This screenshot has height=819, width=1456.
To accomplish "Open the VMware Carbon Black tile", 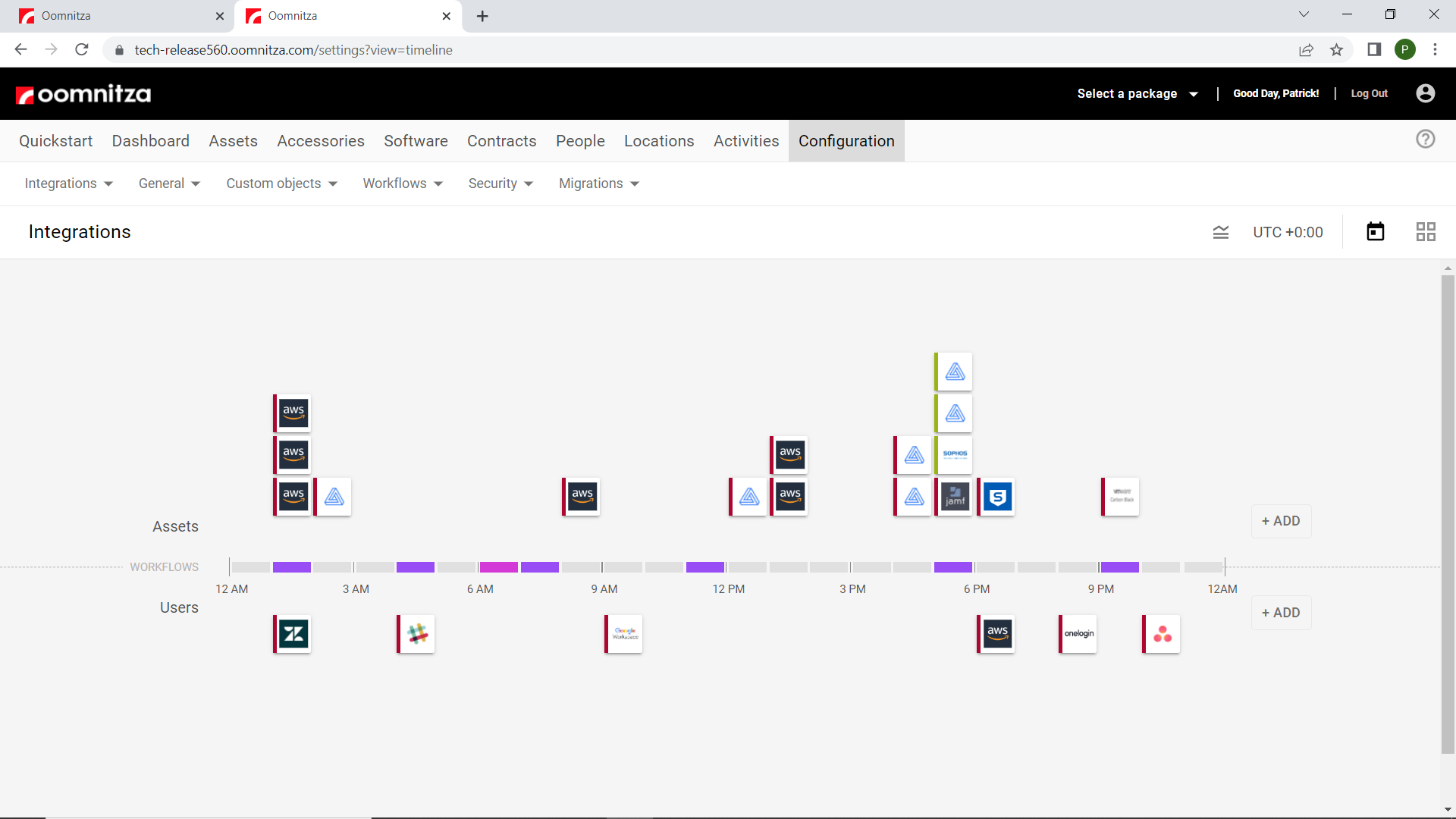I will (x=1122, y=497).
